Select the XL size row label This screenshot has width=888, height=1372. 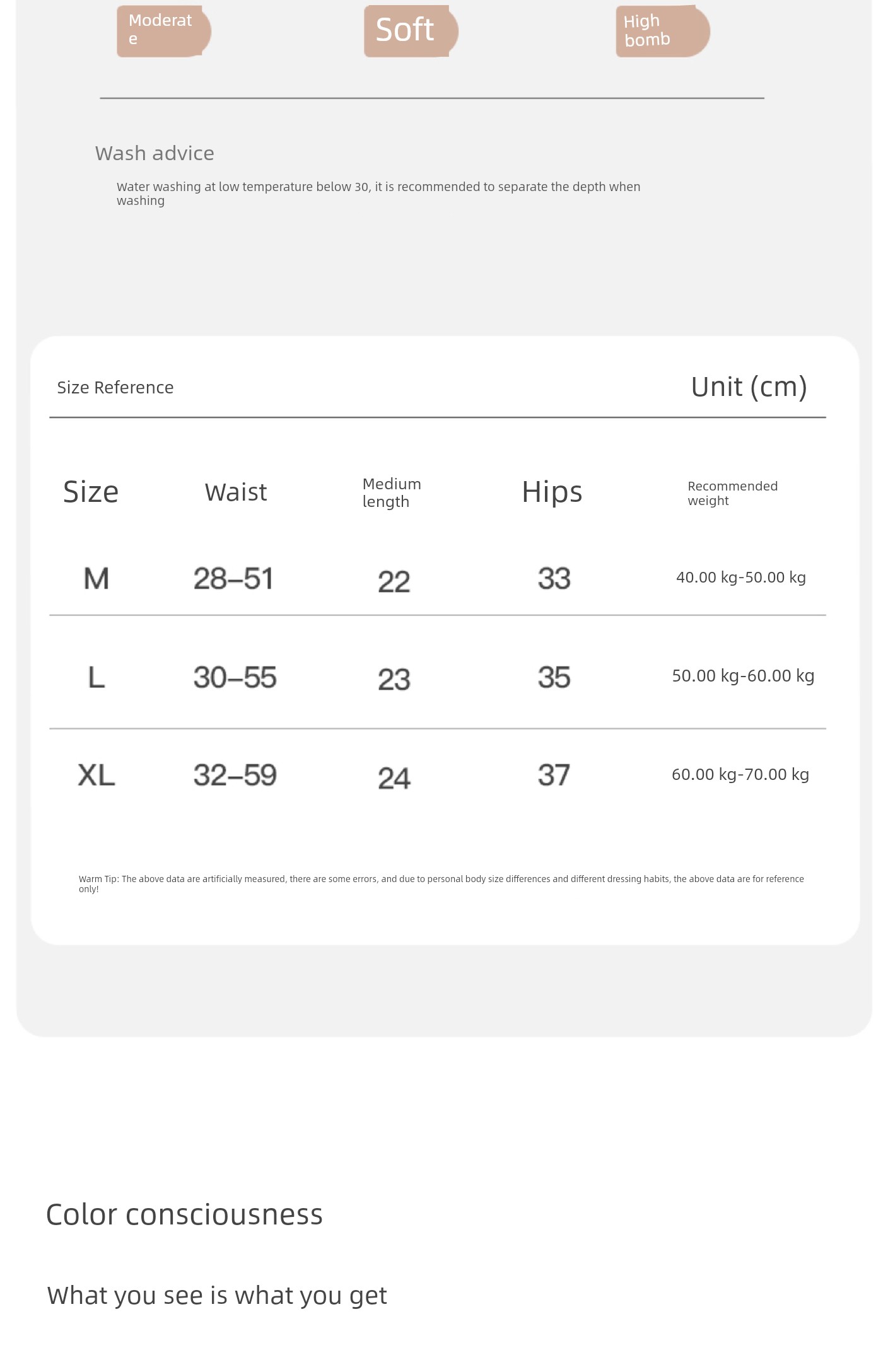tap(96, 775)
